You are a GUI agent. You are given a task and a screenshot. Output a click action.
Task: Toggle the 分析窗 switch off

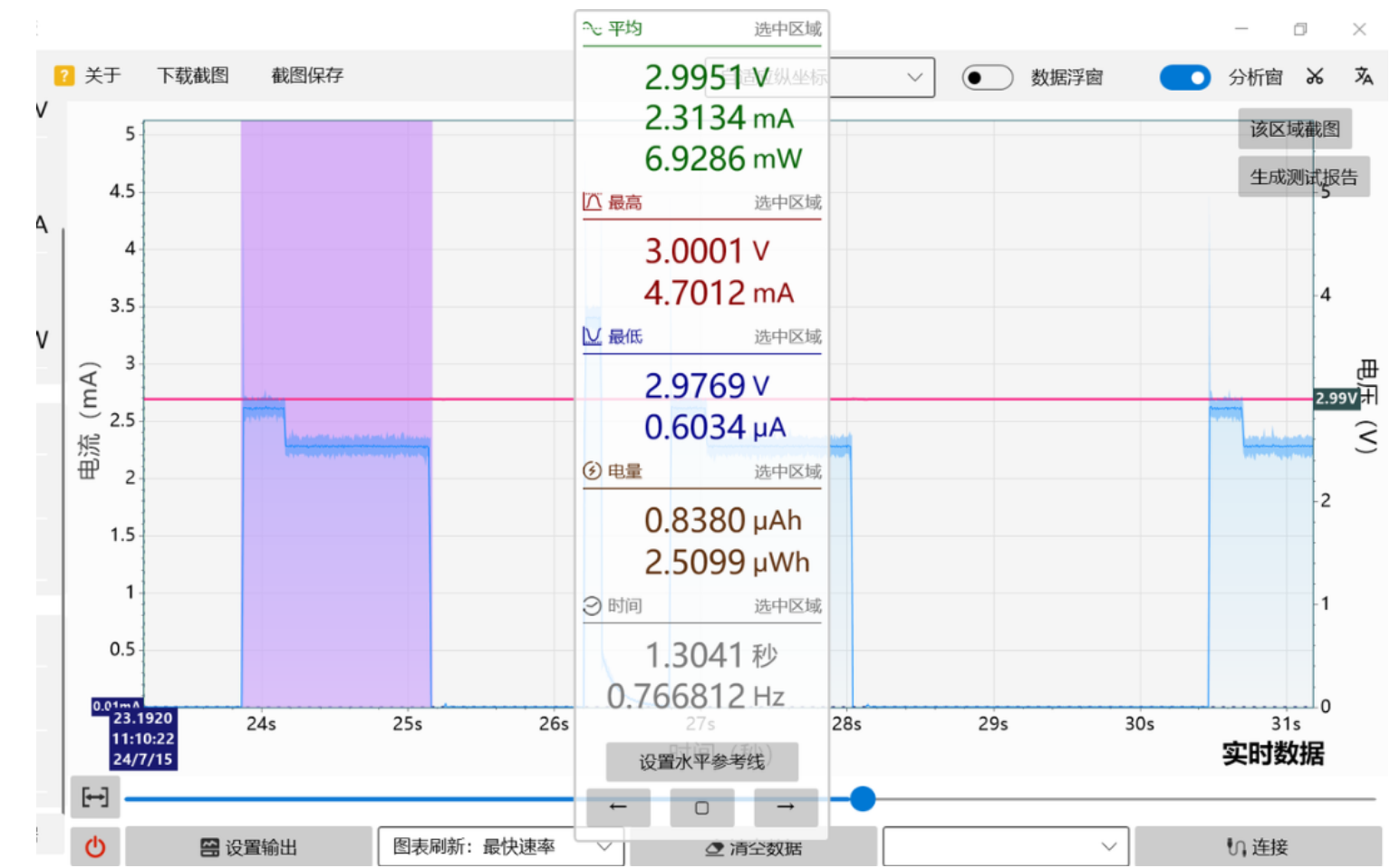point(1184,78)
